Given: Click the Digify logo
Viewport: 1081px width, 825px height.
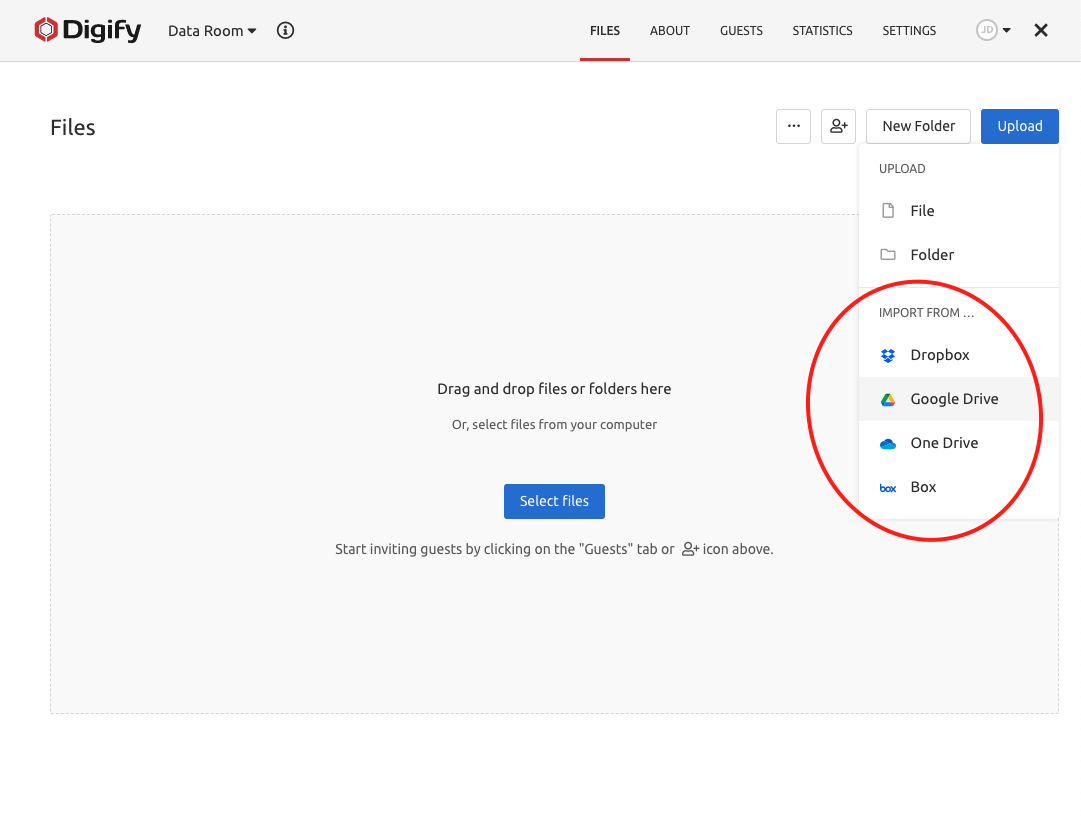Looking at the screenshot, I should [87, 30].
